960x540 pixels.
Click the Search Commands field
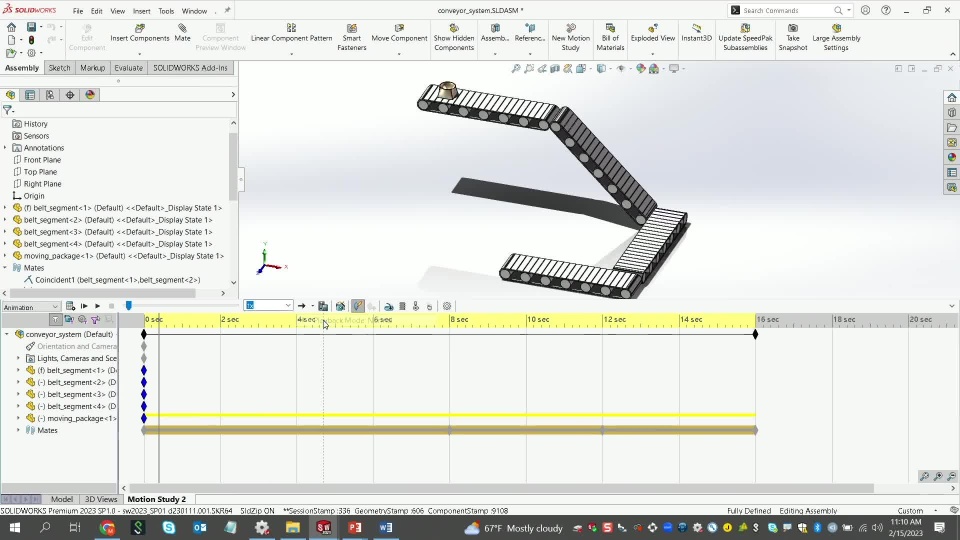tap(789, 10)
